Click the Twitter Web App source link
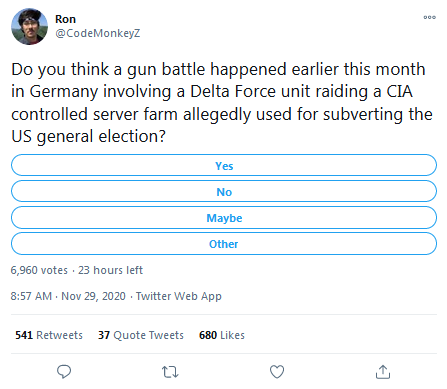The width and height of the screenshot is (447, 389). [x=179, y=296]
